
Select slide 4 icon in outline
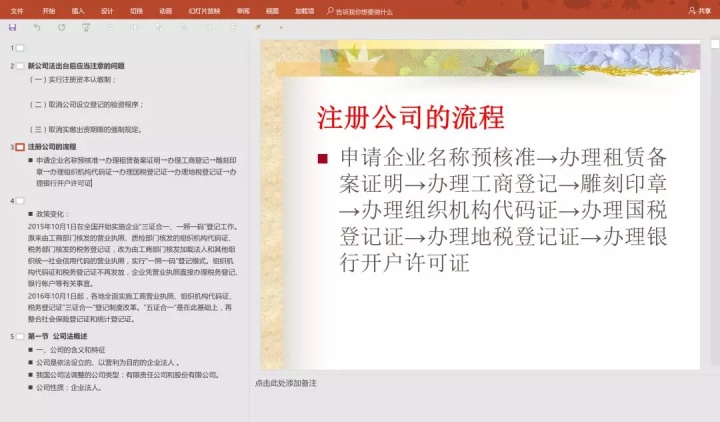tap(20, 201)
